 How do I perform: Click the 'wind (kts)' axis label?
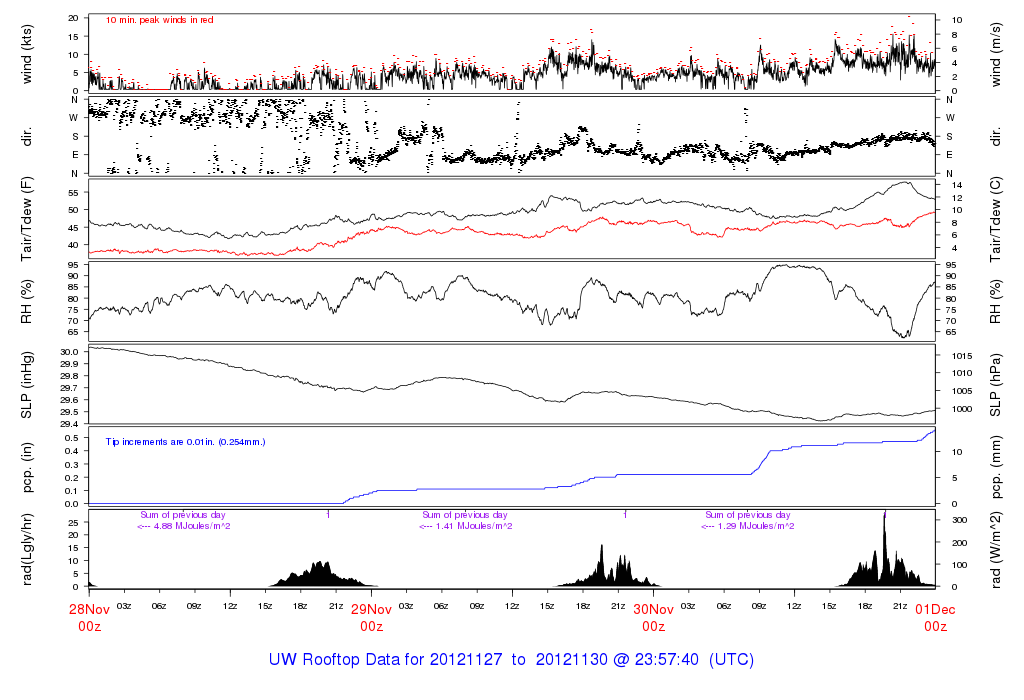27,54
